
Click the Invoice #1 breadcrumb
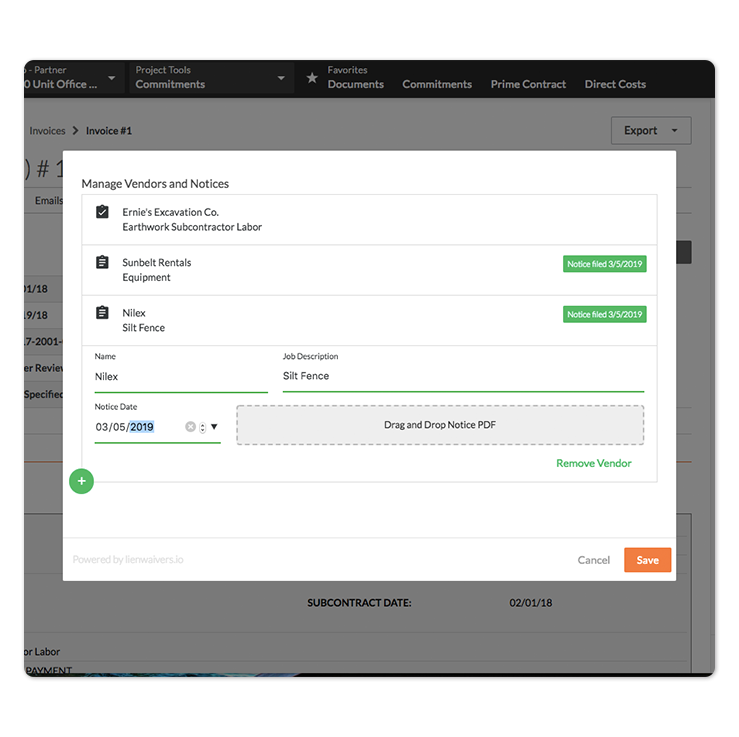[x=109, y=131]
